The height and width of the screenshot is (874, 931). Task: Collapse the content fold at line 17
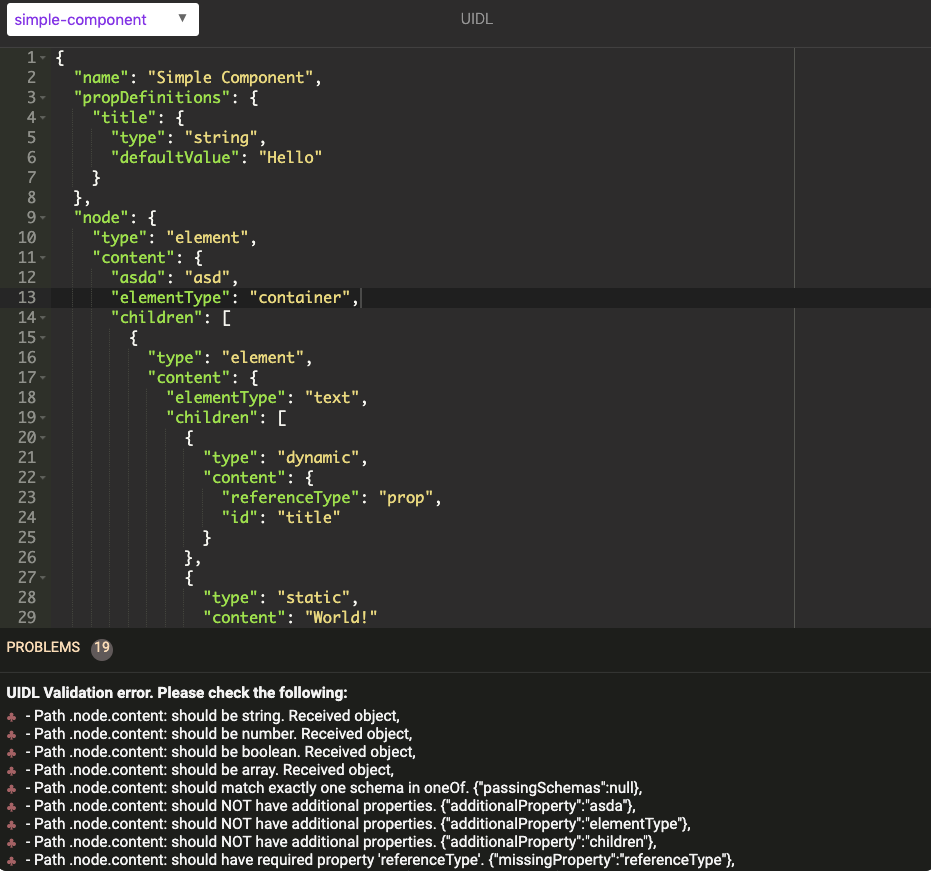(x=43, y=378)
